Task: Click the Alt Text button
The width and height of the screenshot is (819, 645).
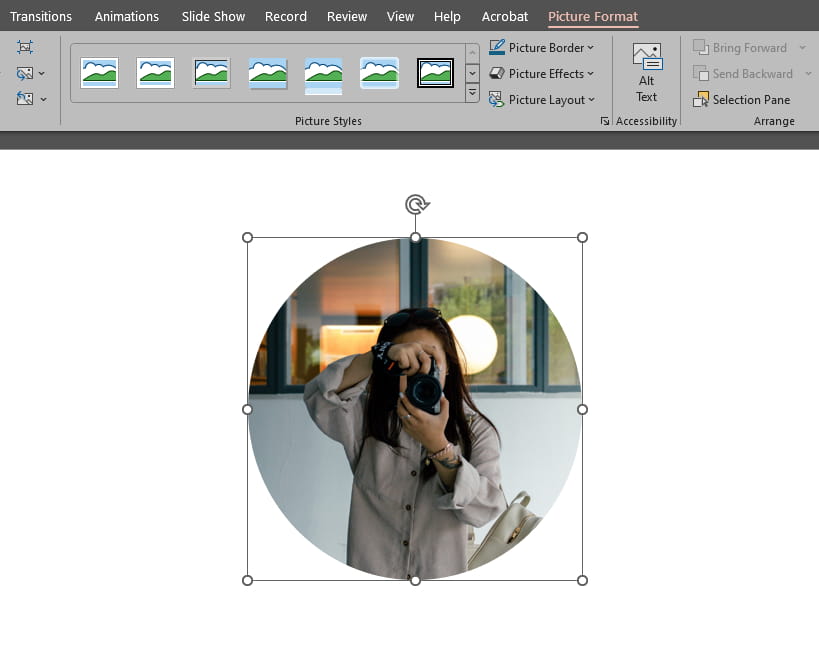Action: point(647,73)
